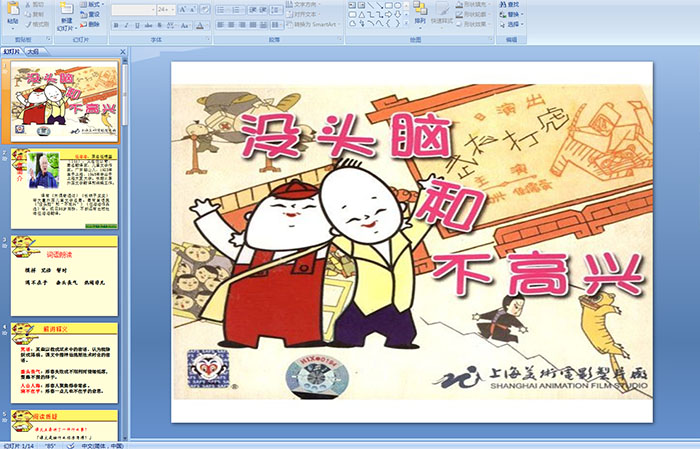Clear all formatting with the eraser icon

pos(204,10)
